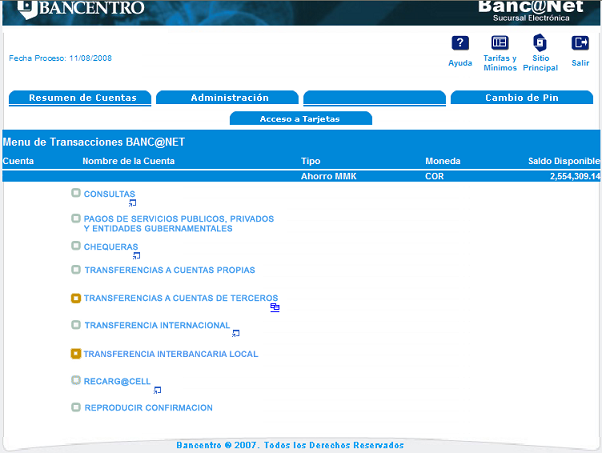Screen dimensions: 602x453
Task: Toggle the CHEQUERAS box
Action: (x=76, y=246)
